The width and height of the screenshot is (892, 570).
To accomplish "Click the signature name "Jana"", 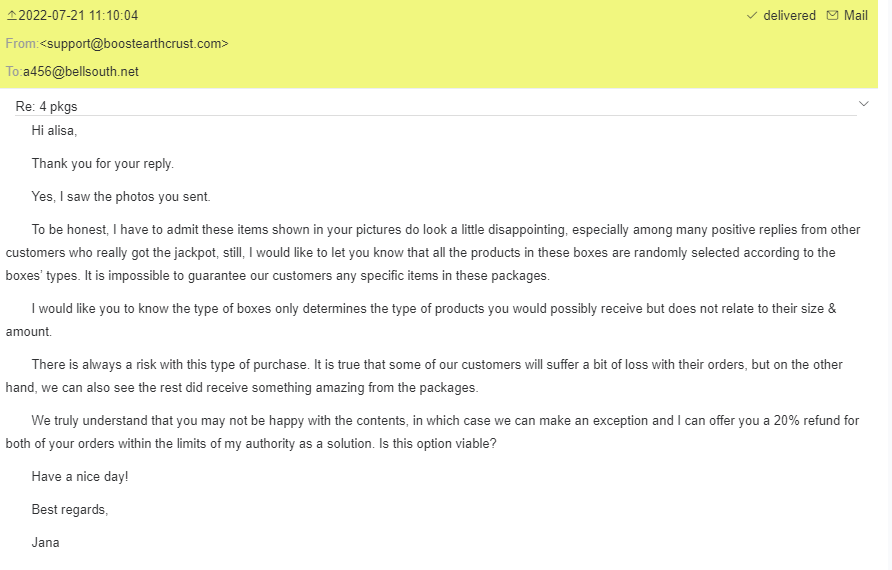I will pos(45,543).
